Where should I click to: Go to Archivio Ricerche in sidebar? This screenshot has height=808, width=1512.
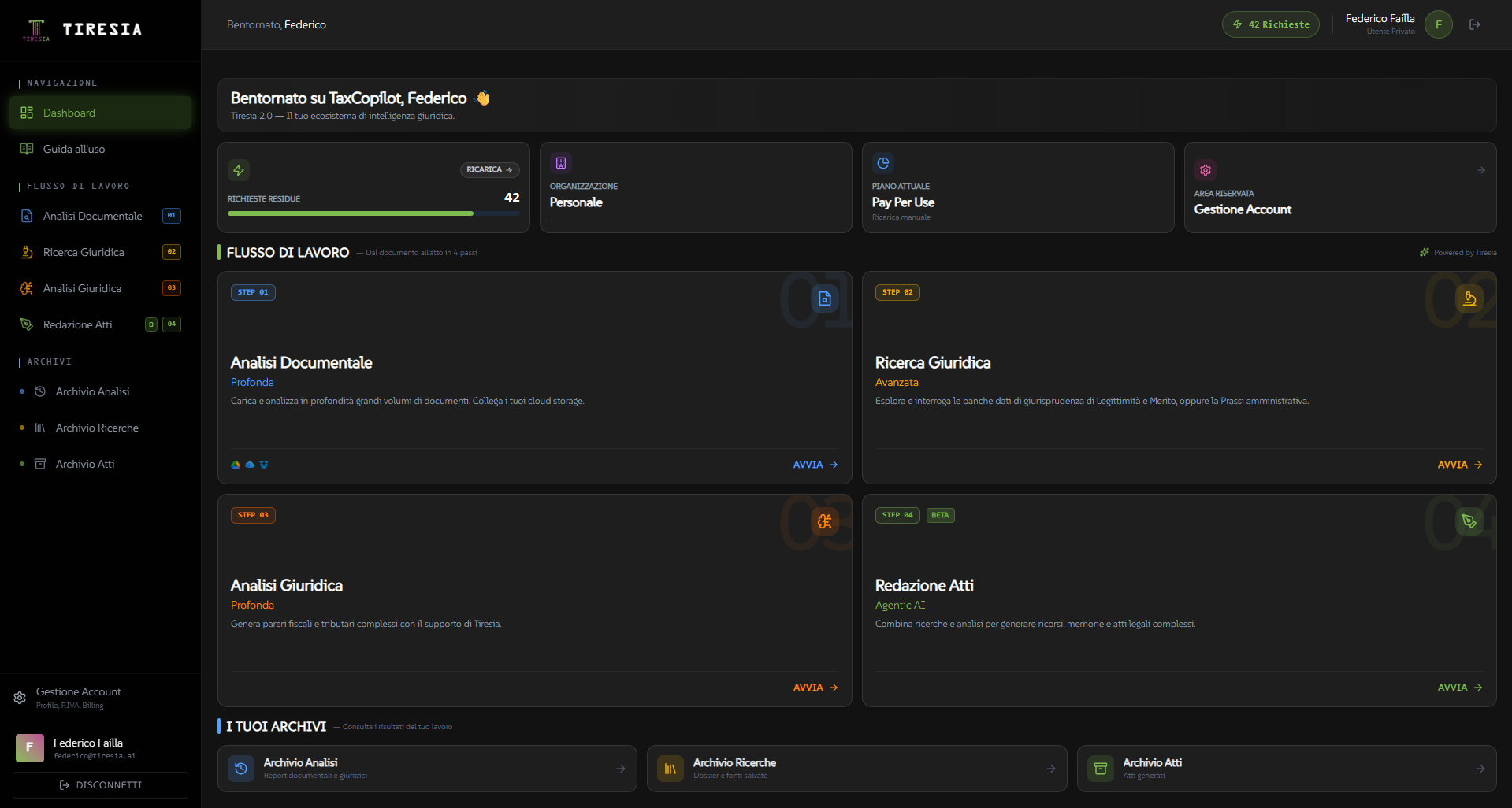(x=97, y=428)
